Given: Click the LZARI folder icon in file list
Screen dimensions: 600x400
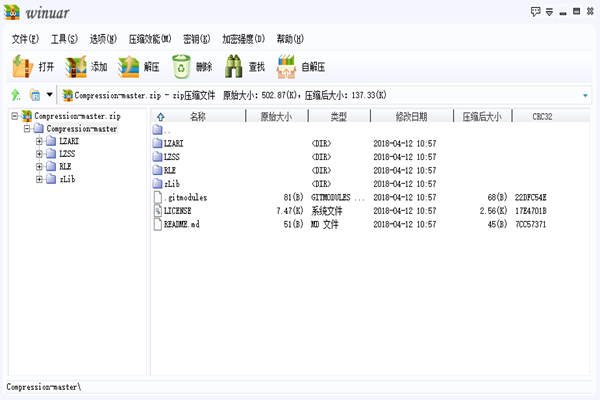Looking at the screenshot, I should click(x=157, y=144).
